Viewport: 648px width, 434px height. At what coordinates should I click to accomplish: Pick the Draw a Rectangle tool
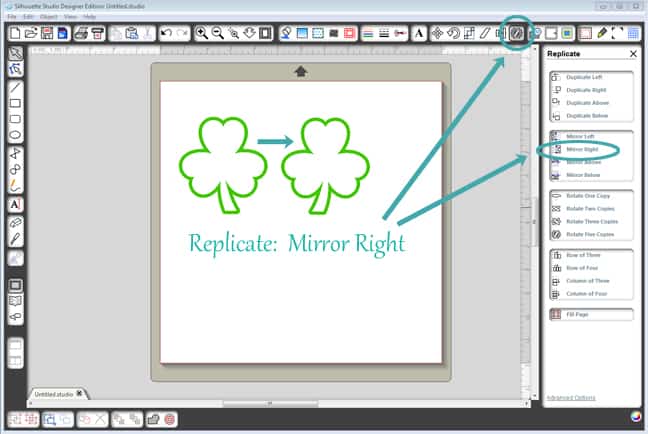(16, 102)
